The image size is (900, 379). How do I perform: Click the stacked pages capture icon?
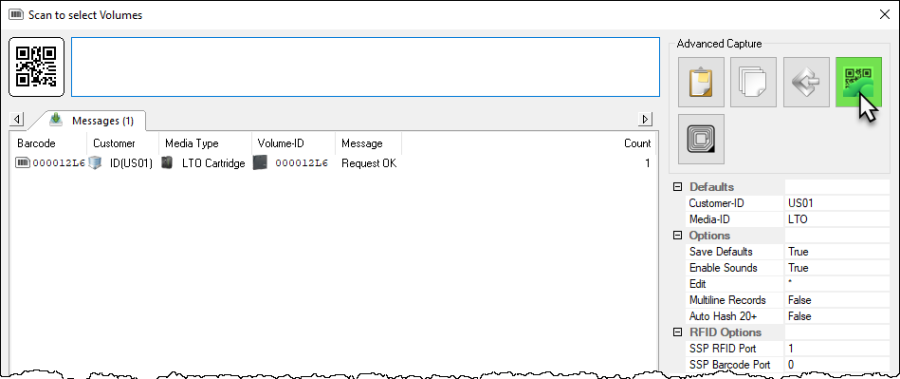[753, 82]
